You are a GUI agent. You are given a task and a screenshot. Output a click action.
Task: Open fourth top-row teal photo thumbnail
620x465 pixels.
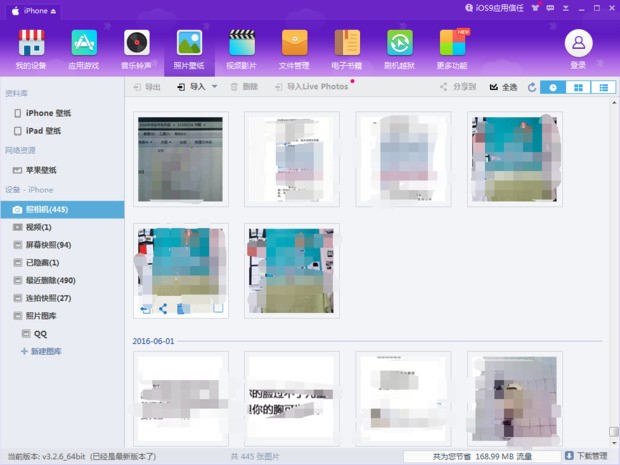tap(515, 159)
